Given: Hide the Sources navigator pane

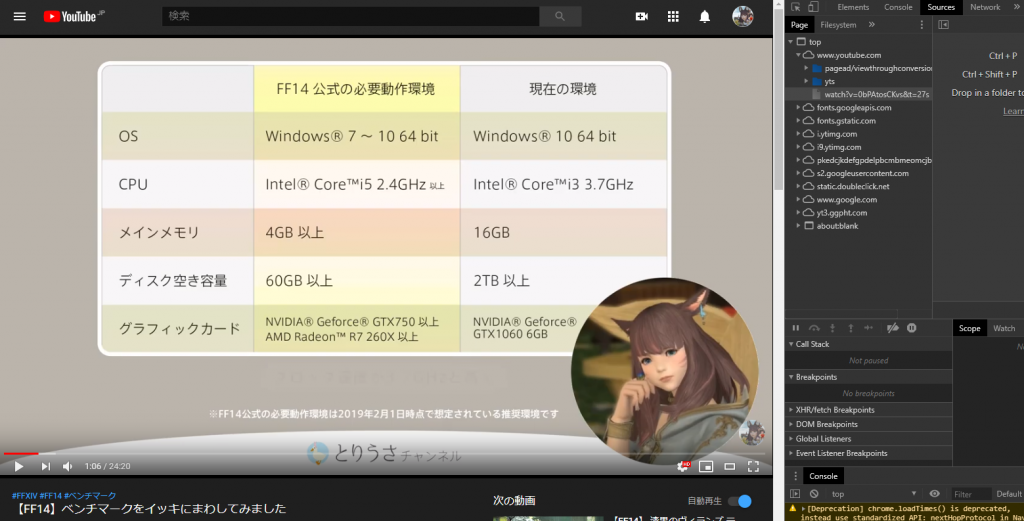Looking at the screenshot, I should pos(944,25).
